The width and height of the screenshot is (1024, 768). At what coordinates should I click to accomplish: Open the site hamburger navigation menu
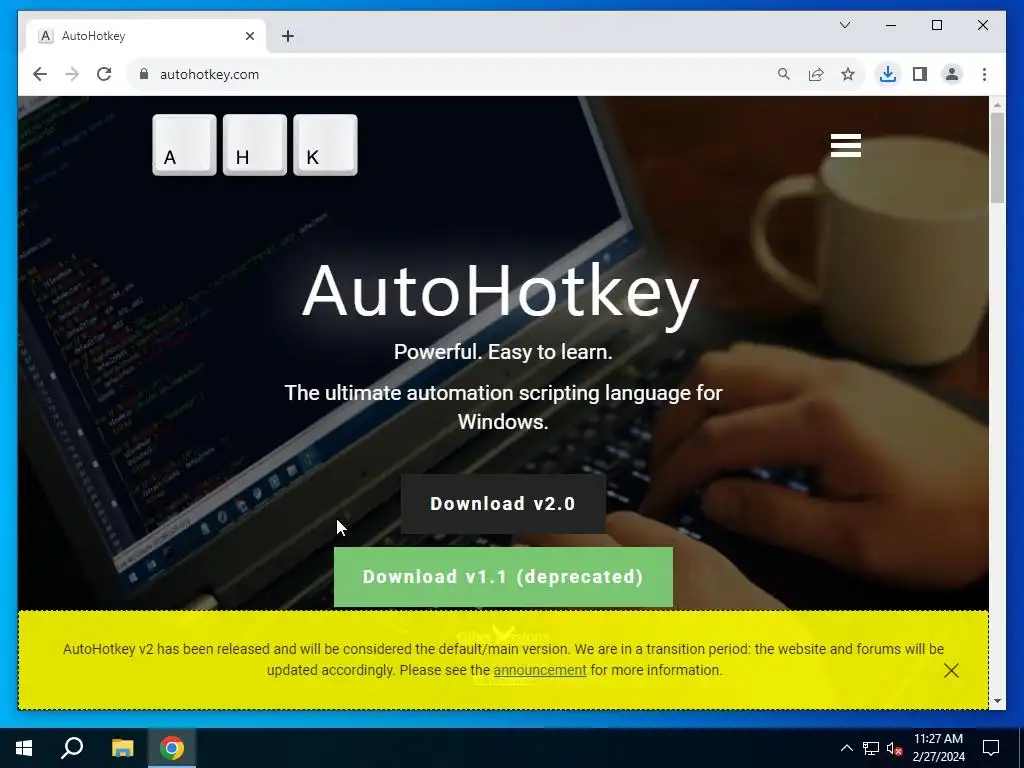click(846, 146)
